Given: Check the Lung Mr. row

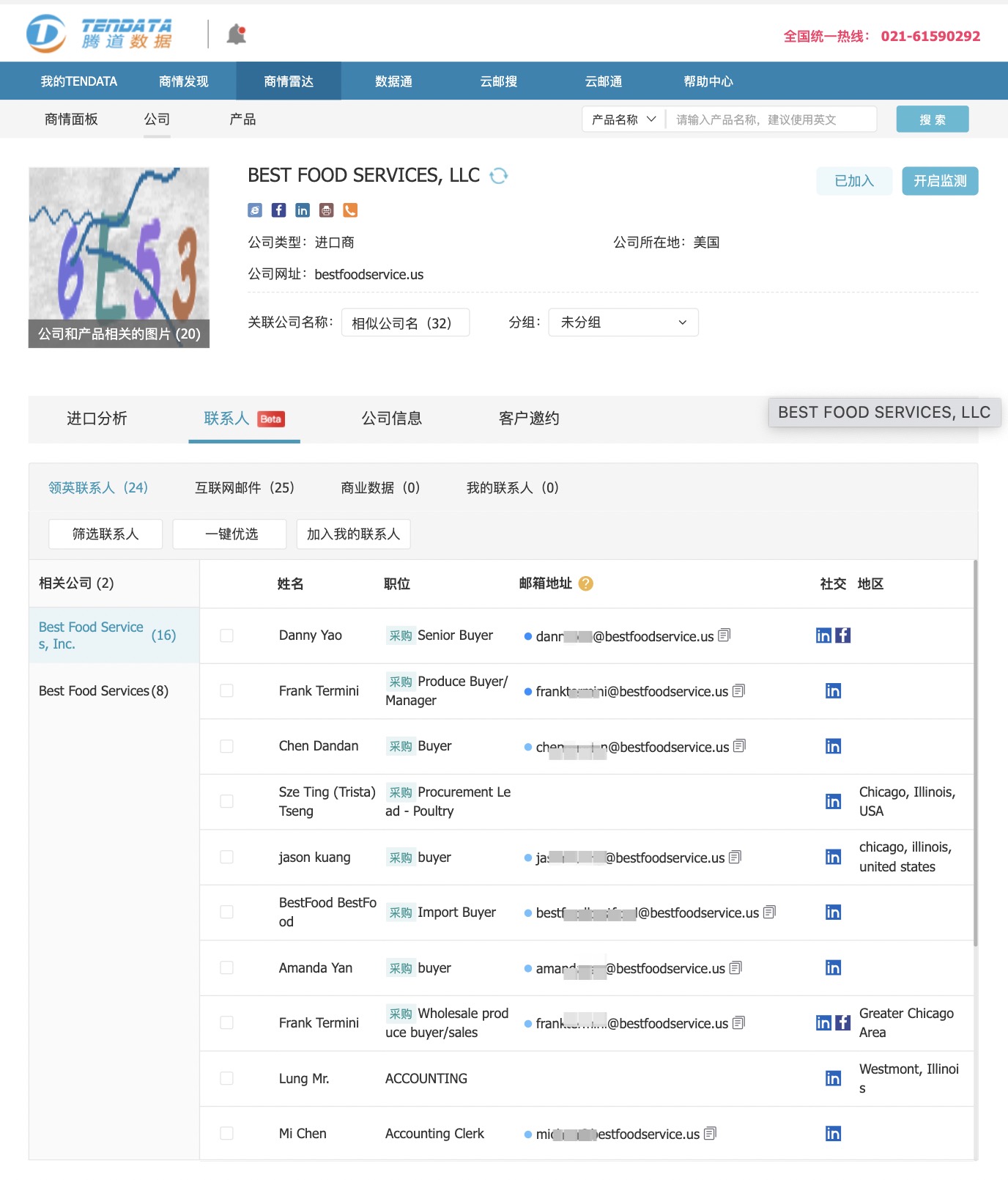Looking at the screenshot, I should click(227, 1078).
